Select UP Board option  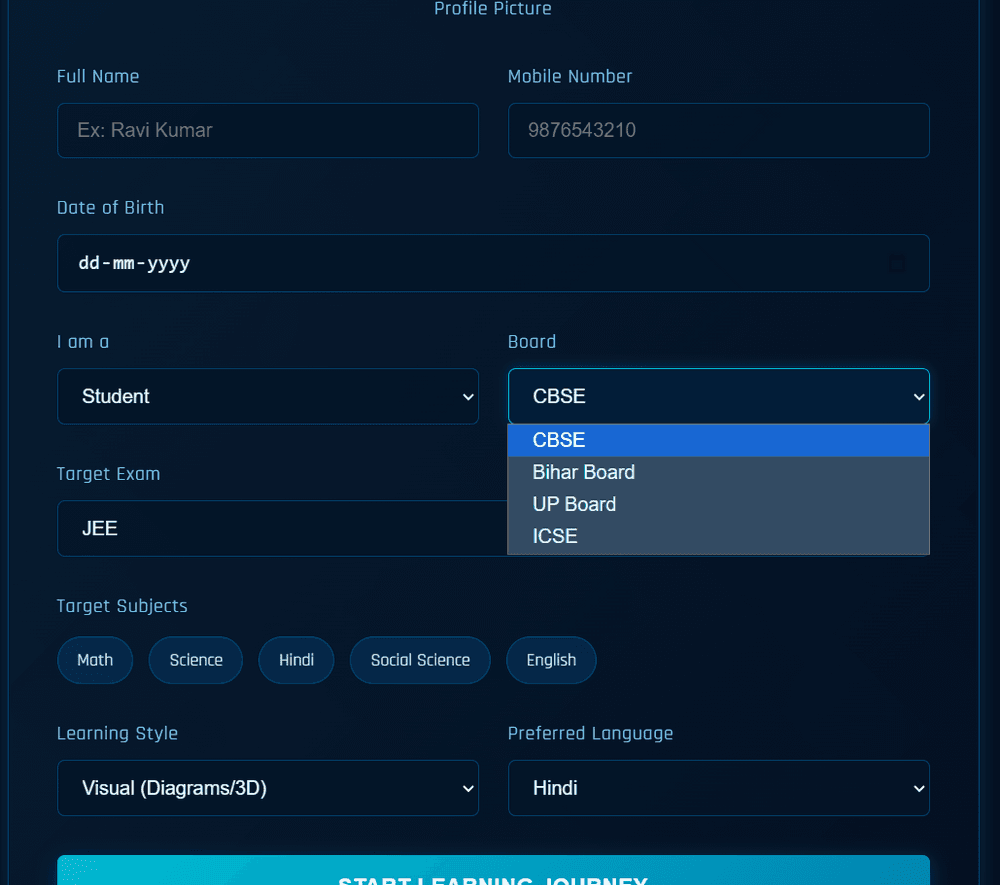[x=718, y=504]
